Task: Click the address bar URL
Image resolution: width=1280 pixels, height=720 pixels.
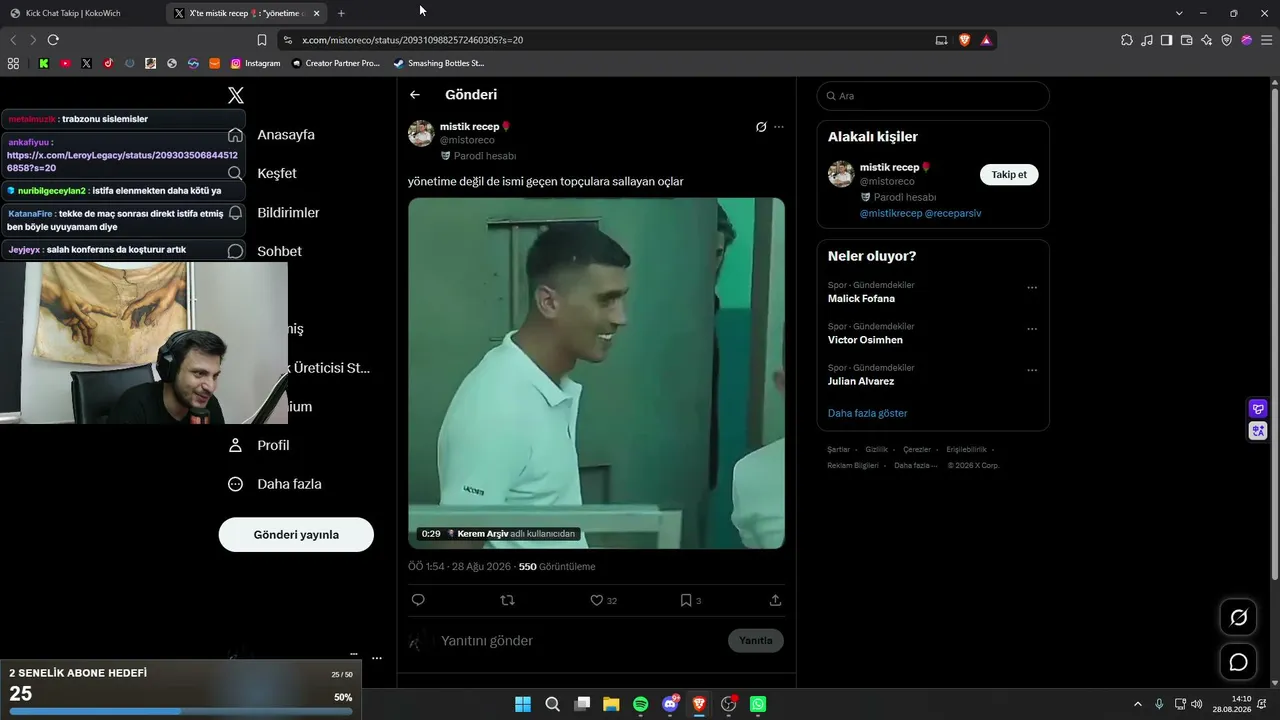Action: pyautogui.click(x=412, y=40)
